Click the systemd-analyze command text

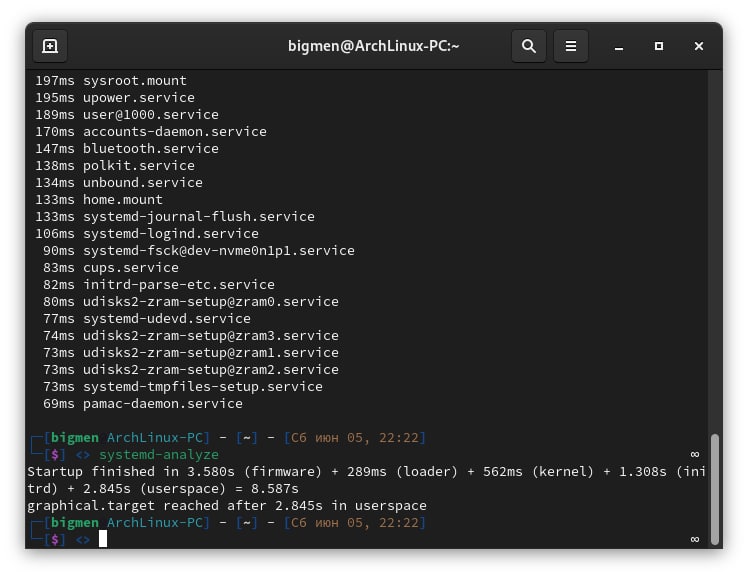[x=159, y=454]
